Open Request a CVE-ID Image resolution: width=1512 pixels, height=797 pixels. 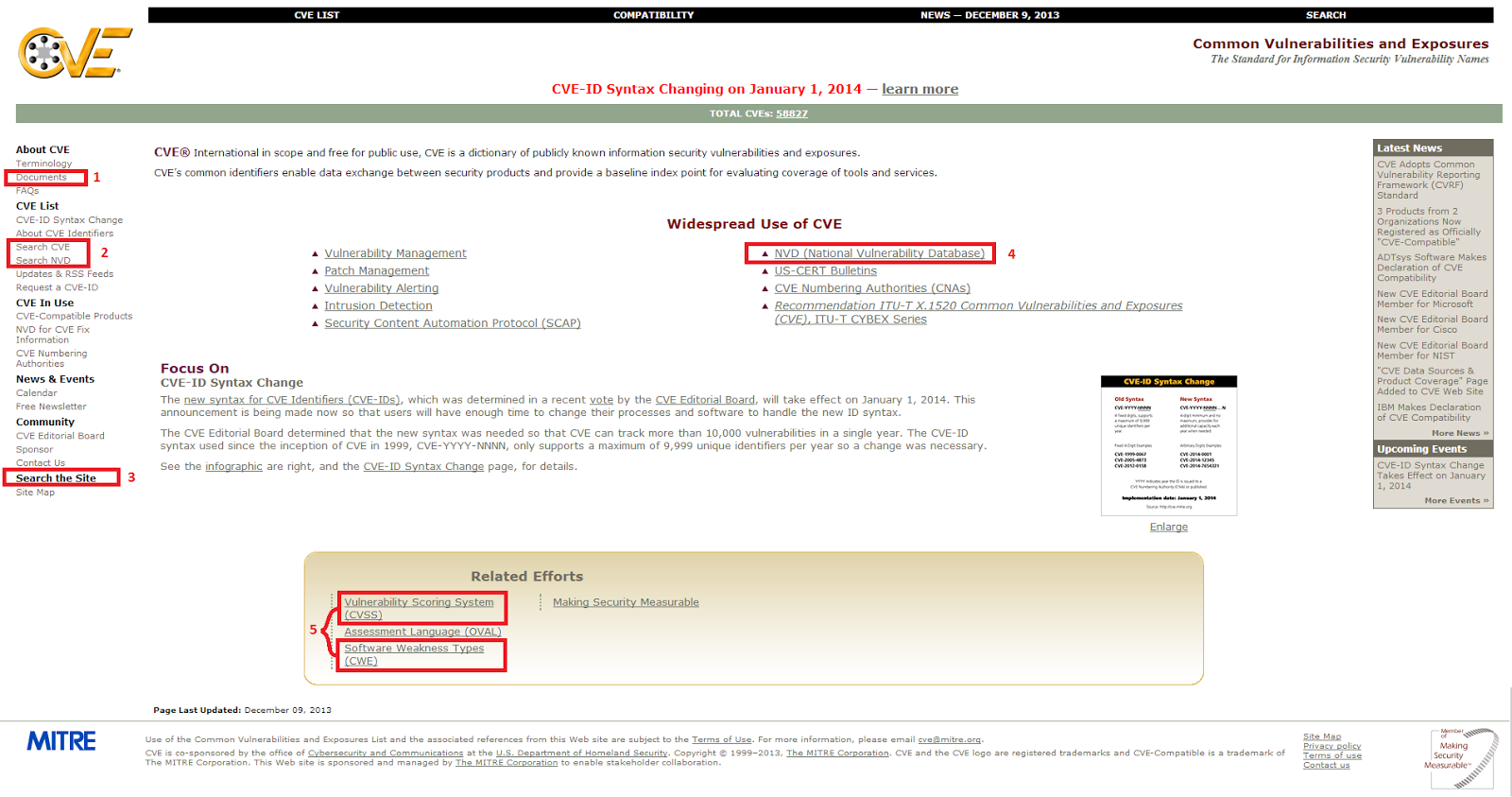coord(57,287)
